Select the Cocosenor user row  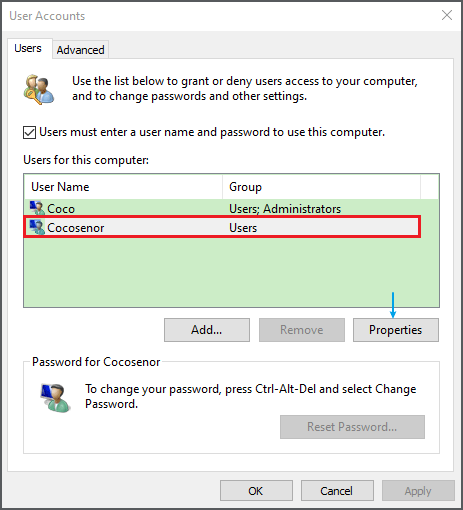tap(222, 227)
